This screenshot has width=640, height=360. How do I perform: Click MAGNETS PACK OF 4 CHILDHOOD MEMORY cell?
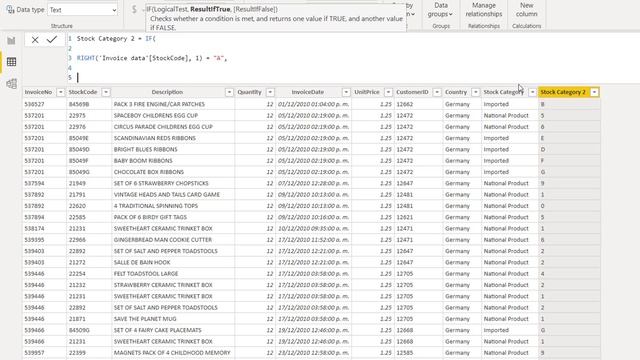[x=172, y=353]
